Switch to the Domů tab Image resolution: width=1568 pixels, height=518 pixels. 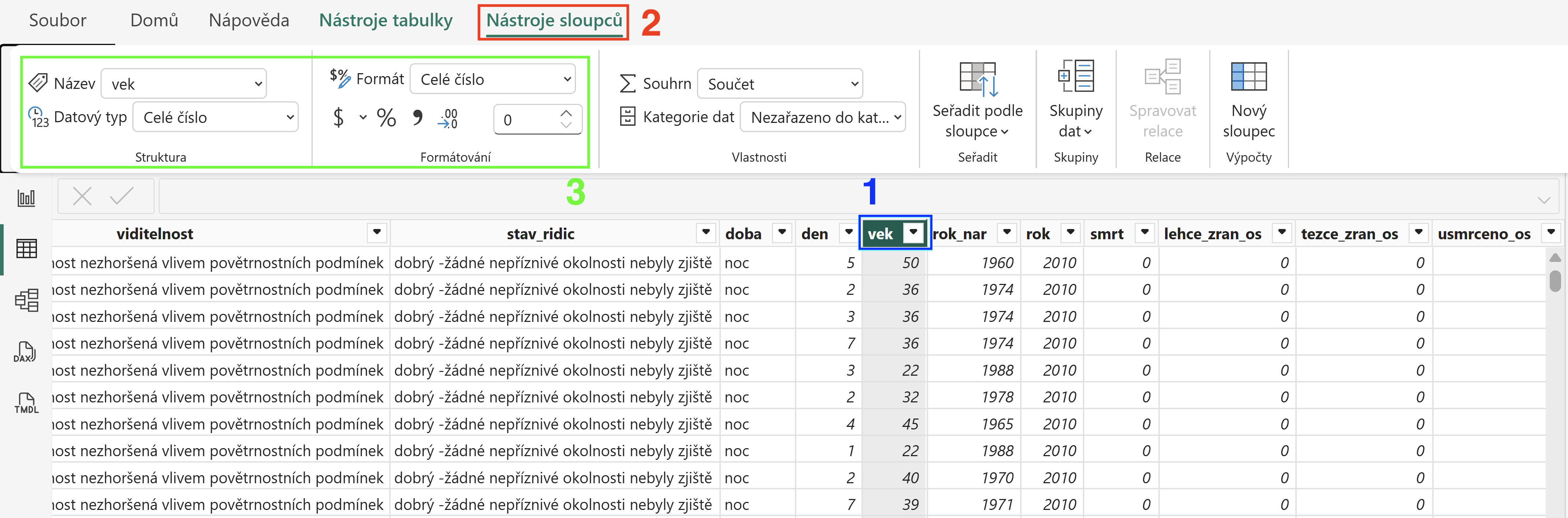[x=154, y=21]
